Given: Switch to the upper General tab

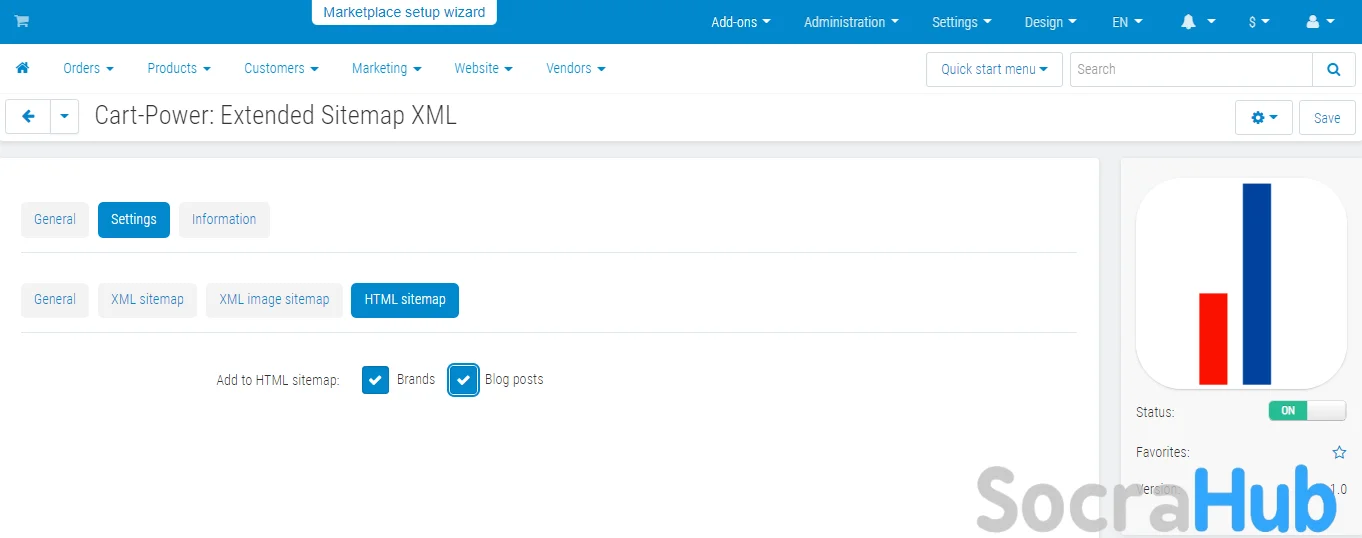Looking at the screenshot, I should pyautogui.click(x=55, y=220).
